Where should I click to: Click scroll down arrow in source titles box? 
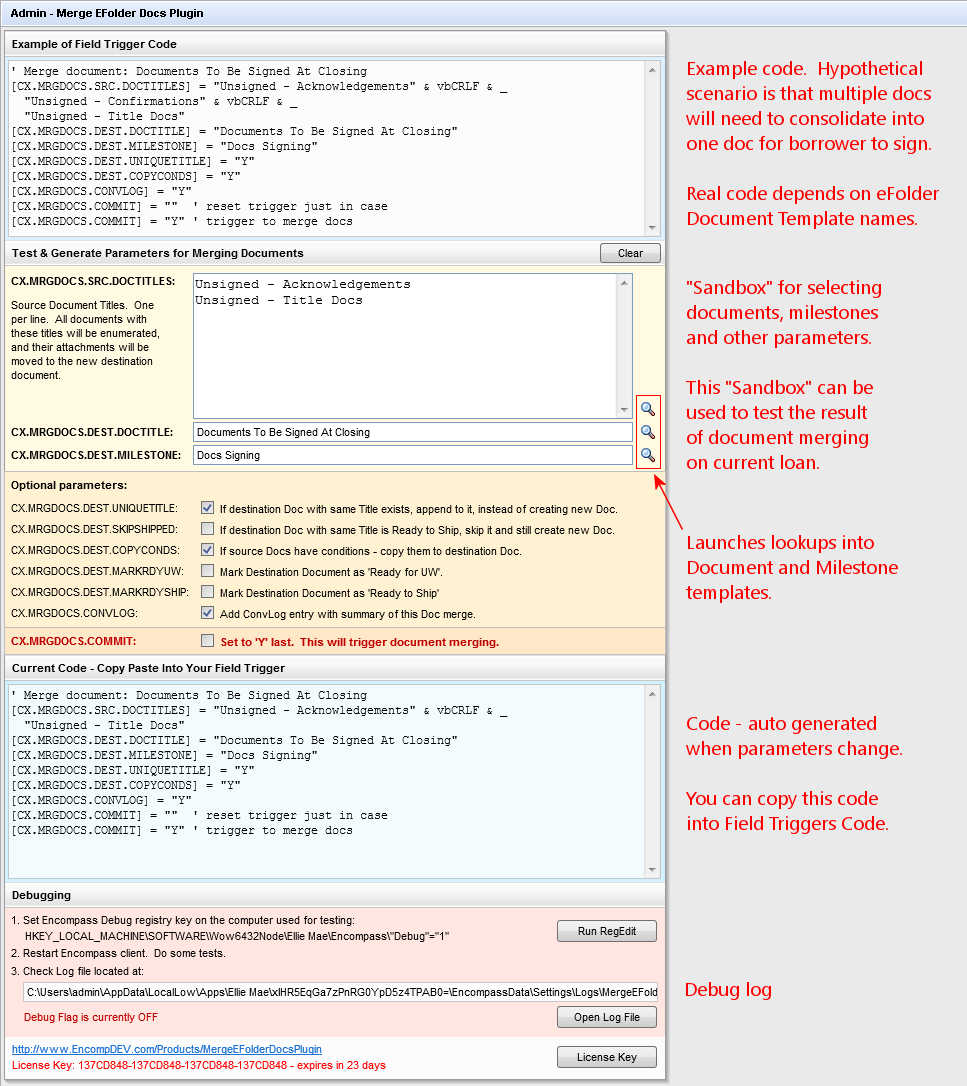[x=624, y=409]
